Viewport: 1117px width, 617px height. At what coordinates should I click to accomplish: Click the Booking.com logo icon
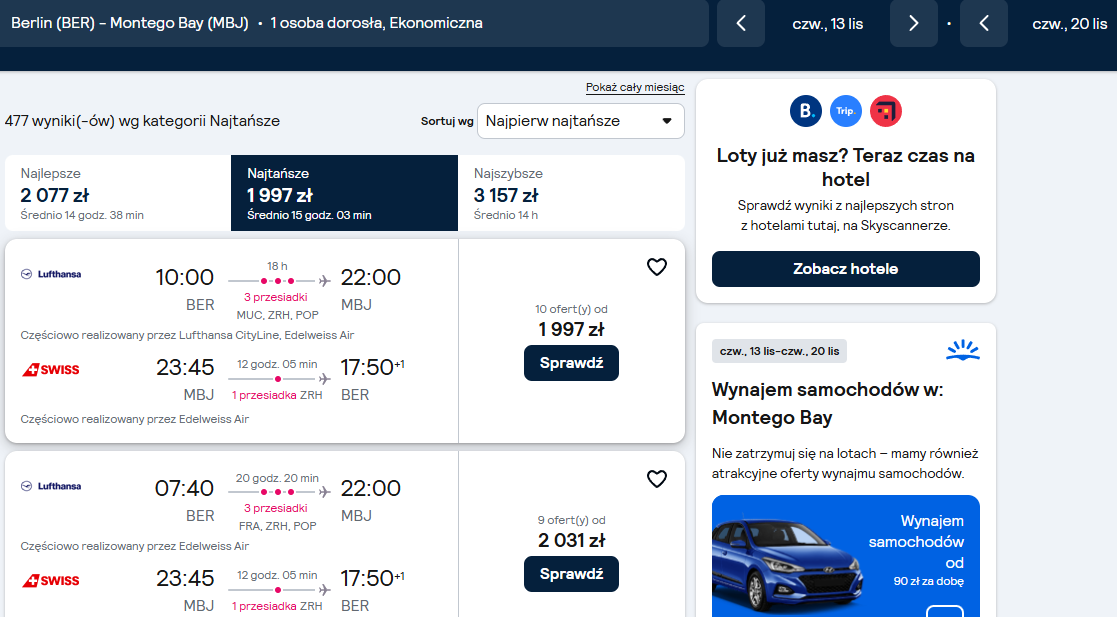[x=806, y=111]
